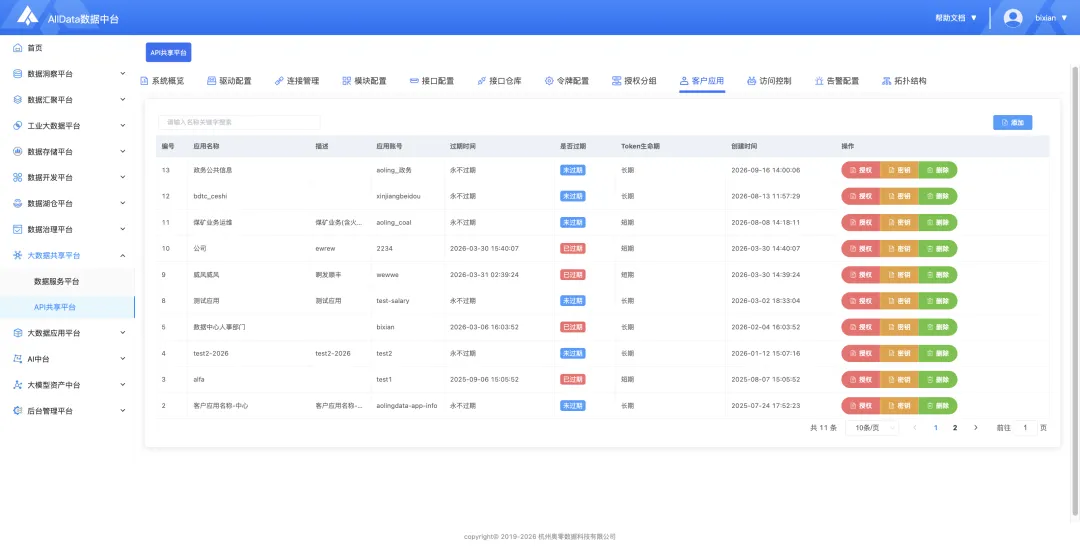Collapse the 大数据共享平台 menu chevron
Viewport: 1080px width, 548px height.
coord(123,255)
